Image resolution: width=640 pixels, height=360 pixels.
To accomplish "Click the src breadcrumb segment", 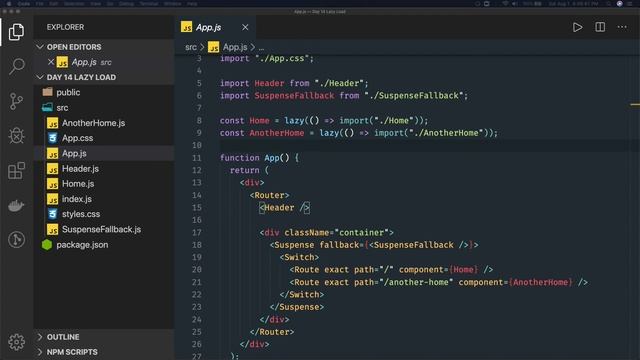I will click(x=191, y=47).
